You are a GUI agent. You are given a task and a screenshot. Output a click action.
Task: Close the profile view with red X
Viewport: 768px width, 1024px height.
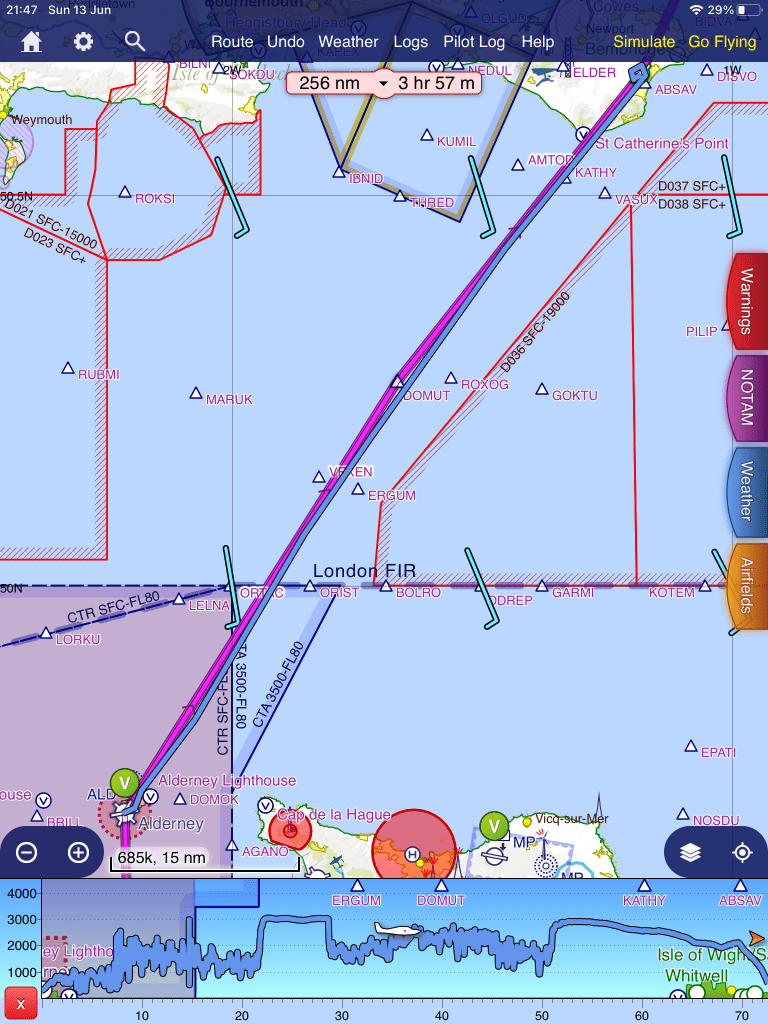point(21,1003)
